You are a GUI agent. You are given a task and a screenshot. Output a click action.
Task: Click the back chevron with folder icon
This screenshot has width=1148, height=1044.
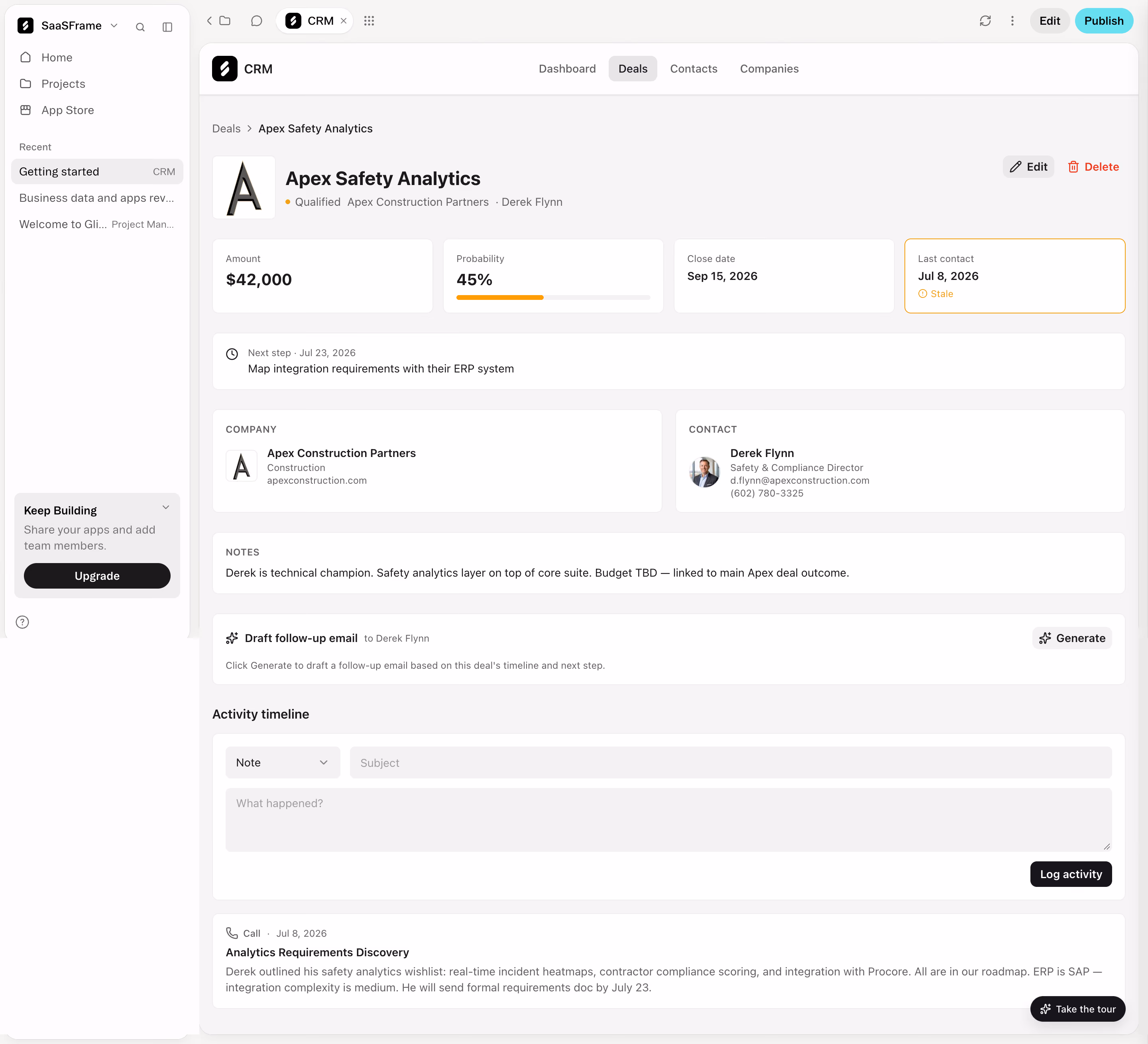(219, 21)
